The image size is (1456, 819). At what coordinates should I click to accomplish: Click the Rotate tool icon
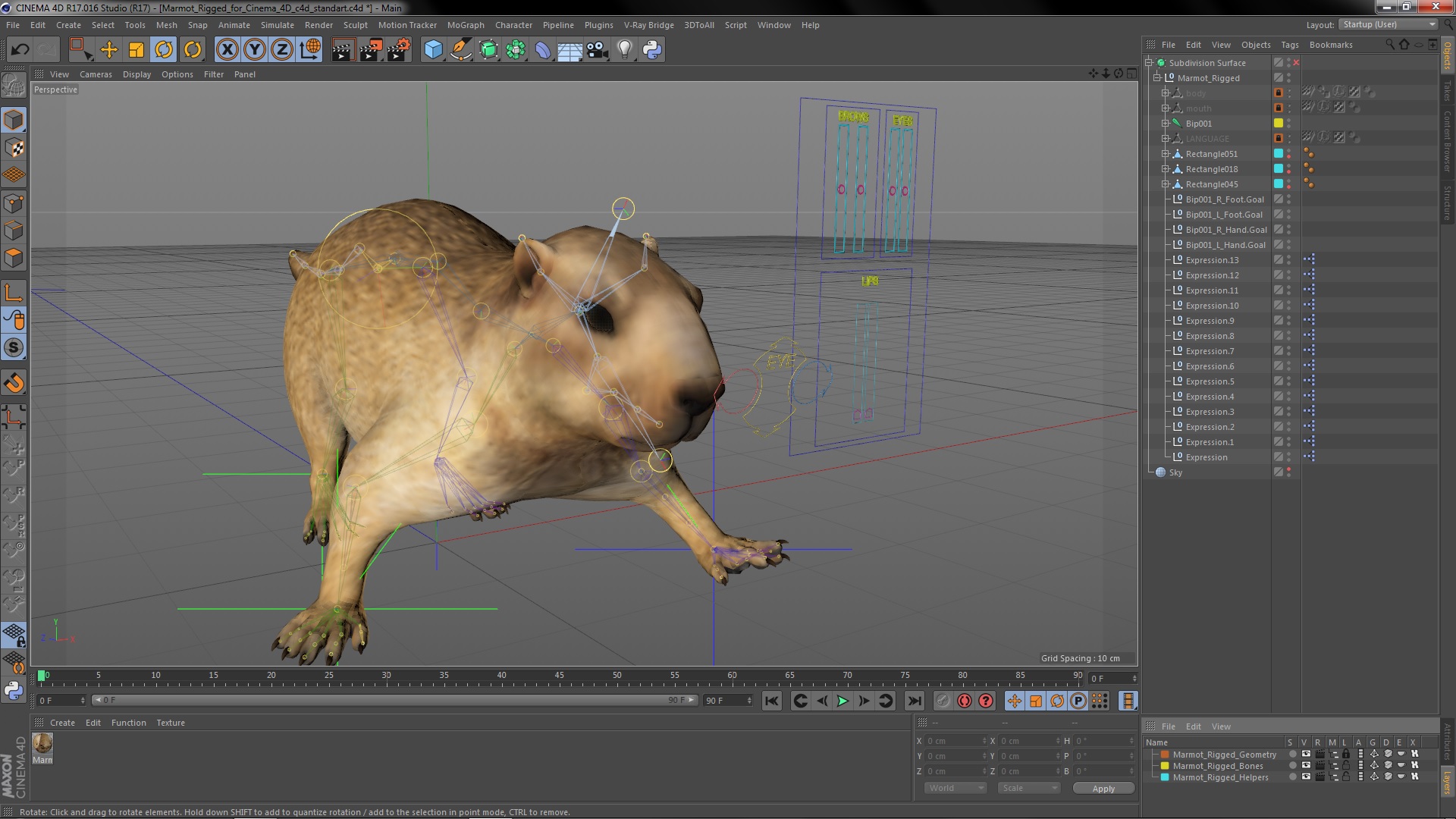(x=164, y=49)
